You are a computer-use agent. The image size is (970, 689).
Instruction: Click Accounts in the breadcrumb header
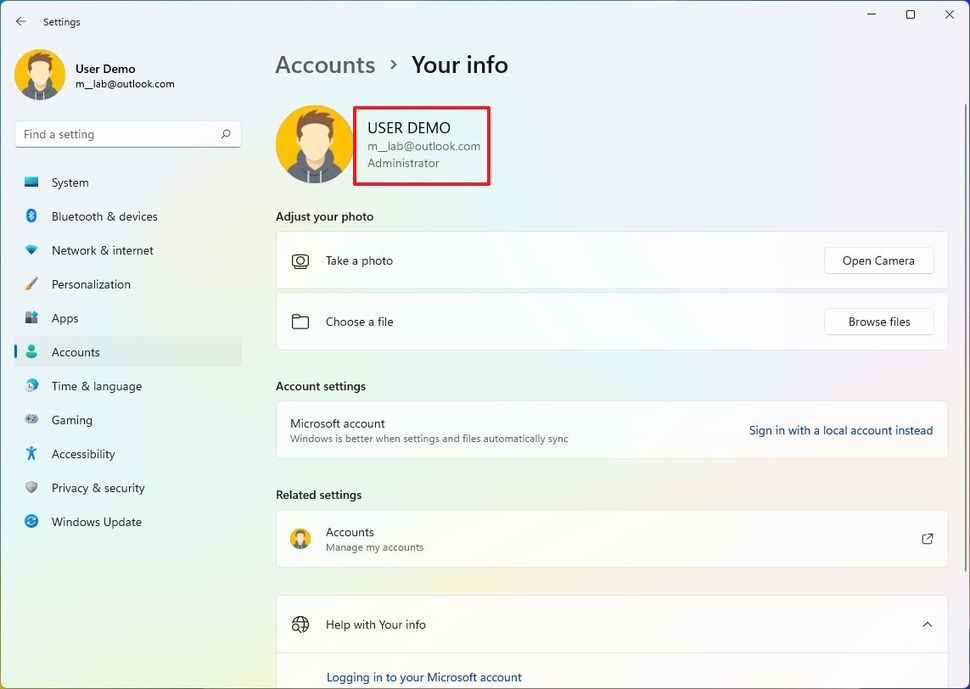coord(325,65)
